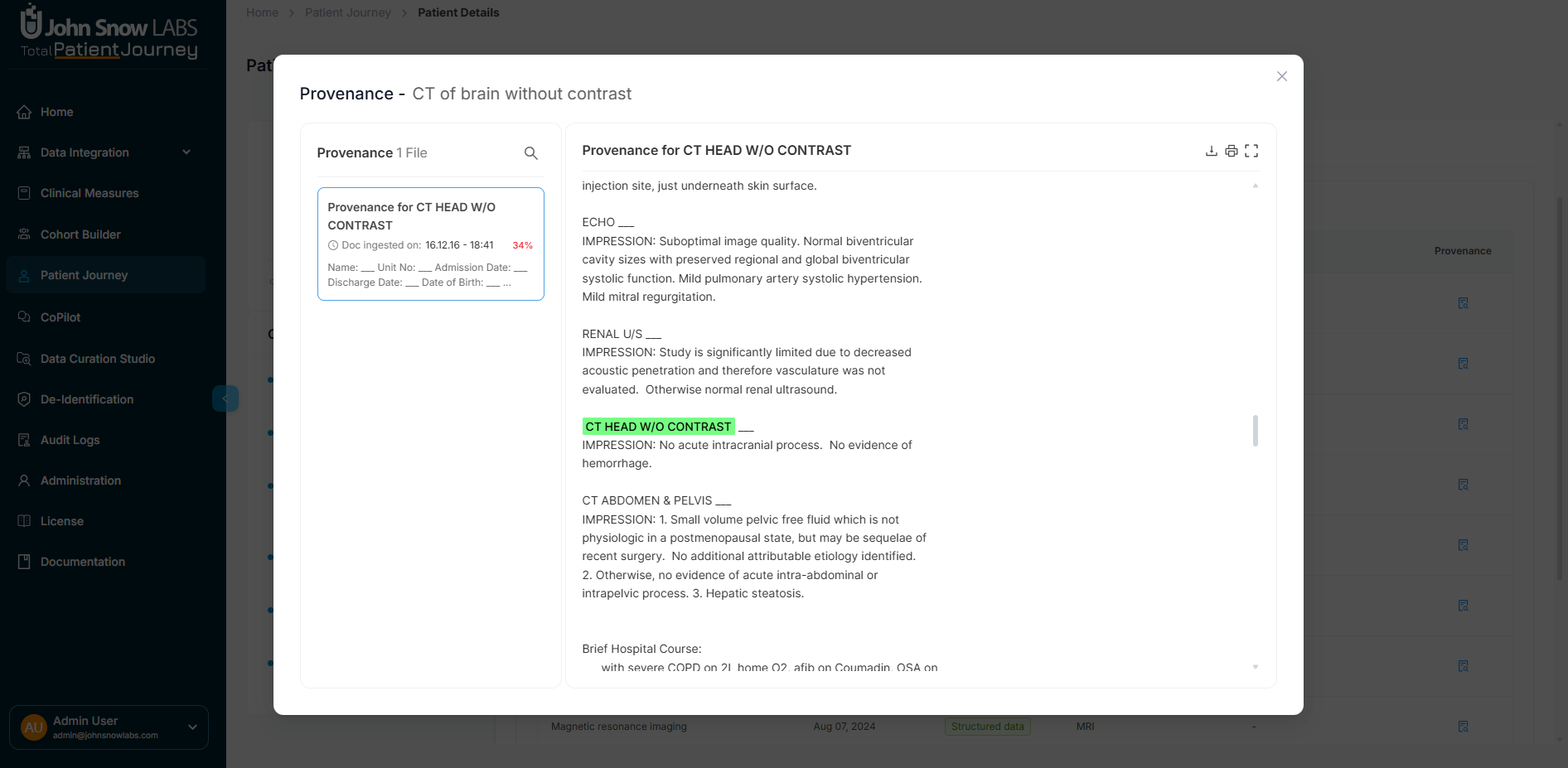
Task: Collapse the left sidebar with the chevron
Action: coord(225,398)
